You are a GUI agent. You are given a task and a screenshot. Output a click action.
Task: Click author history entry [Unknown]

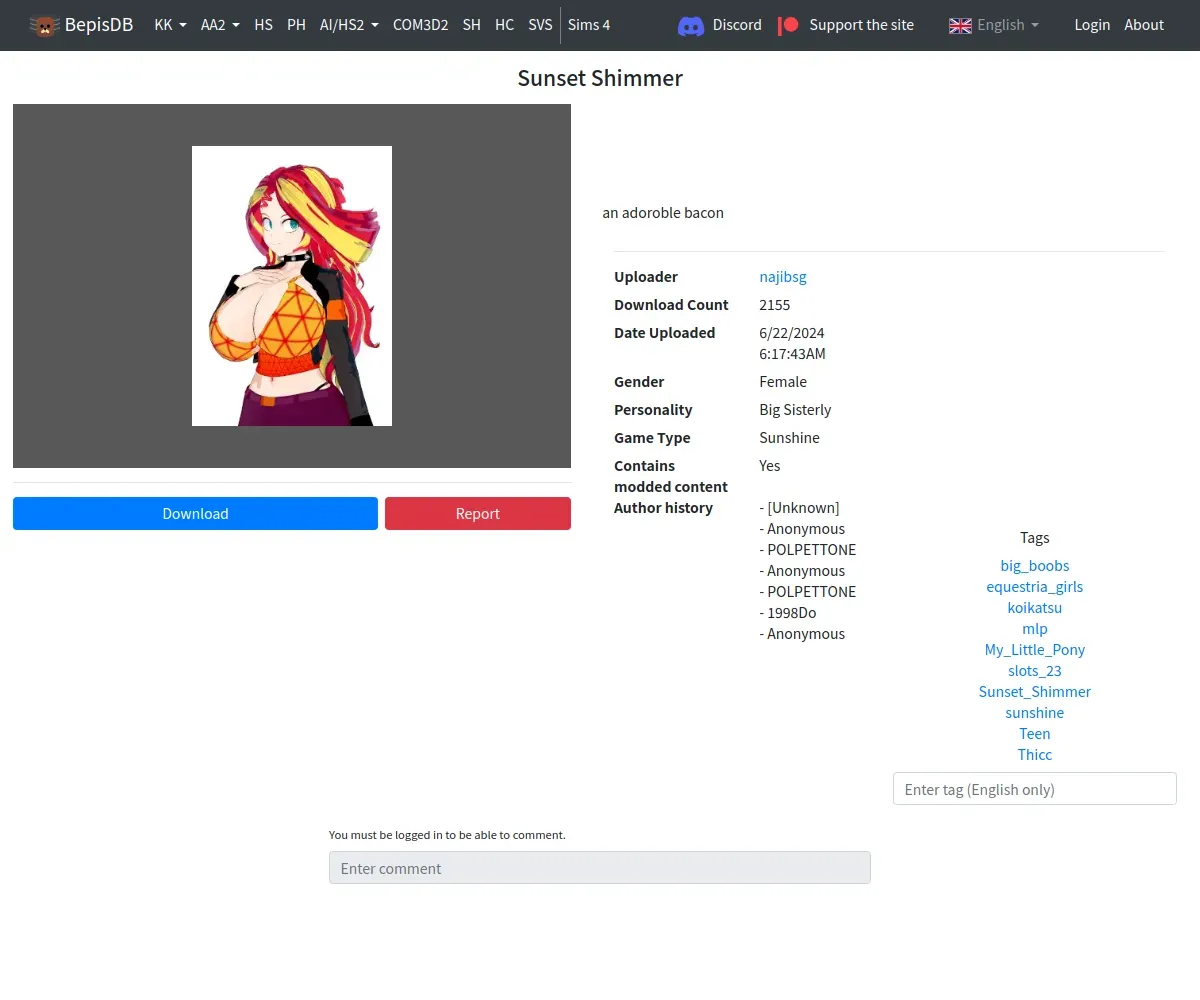coord(799,508)
